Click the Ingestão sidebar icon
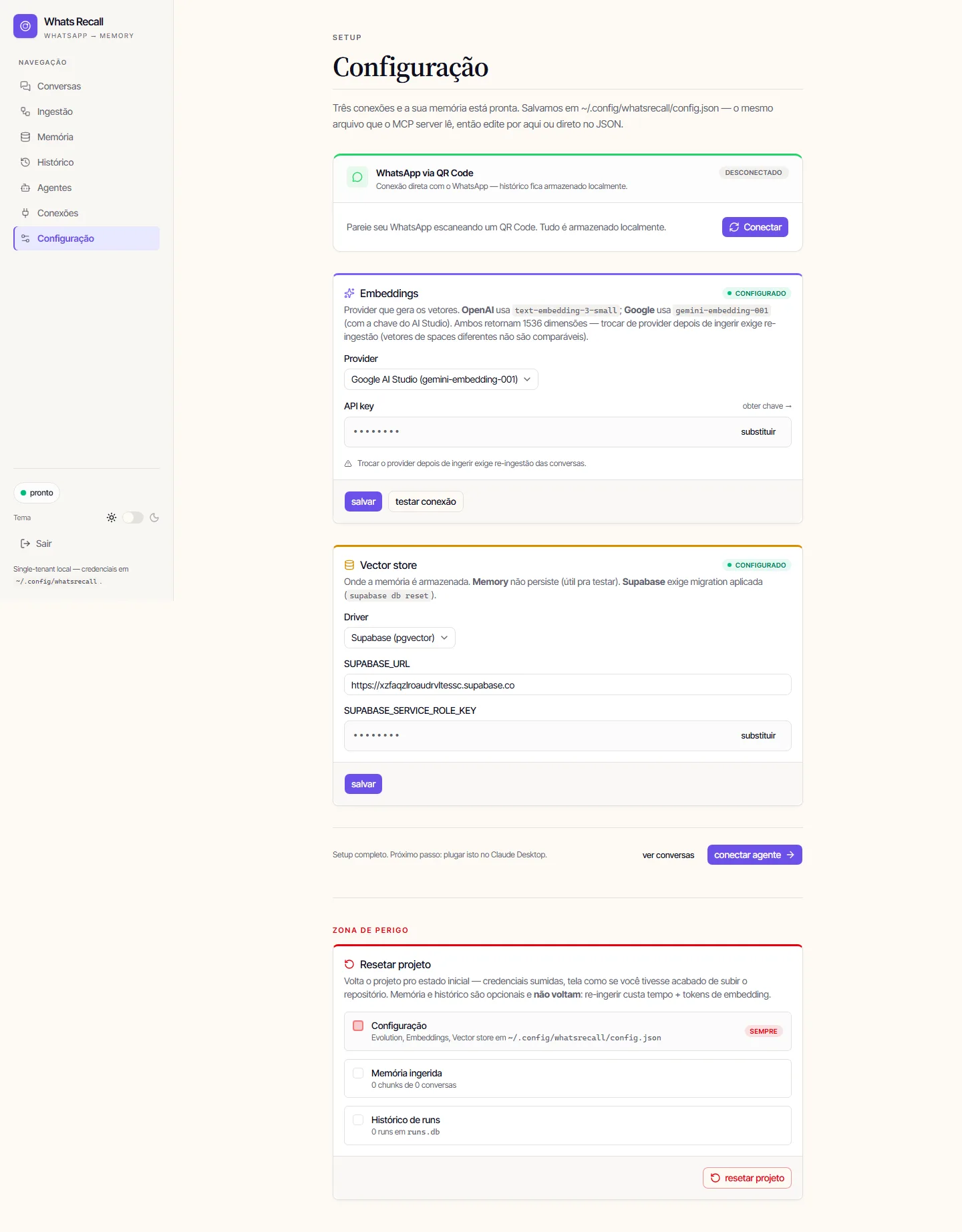The height and width of the screenshot is (1232, 962). pos(25,112)
